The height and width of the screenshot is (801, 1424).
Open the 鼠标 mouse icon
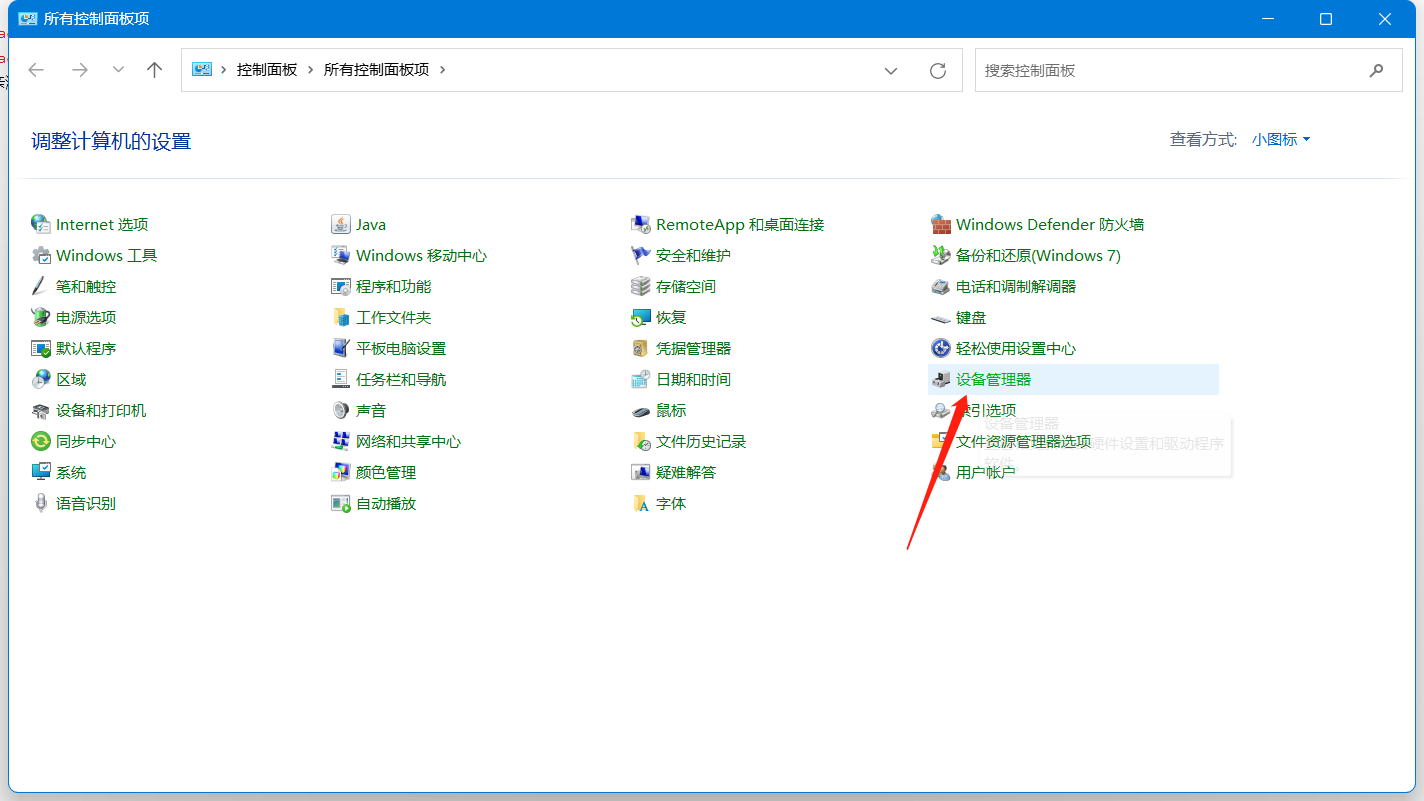(x=640, y=410)
